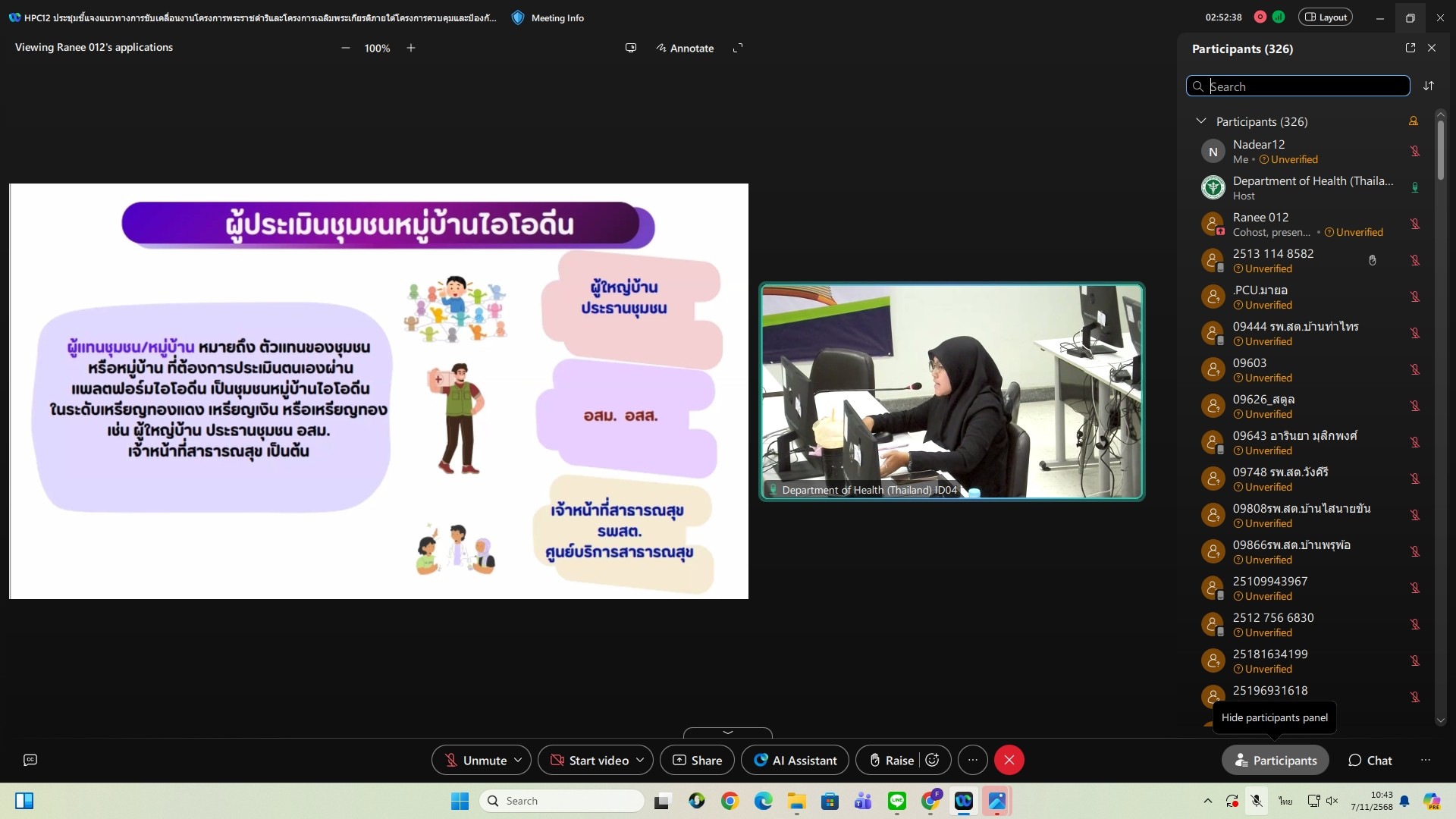The width and height of the screenshot is (1456, 819).
Task: Collapse the Participants (326) list group
Action: pyautogui.click(x=1200, y=121)
